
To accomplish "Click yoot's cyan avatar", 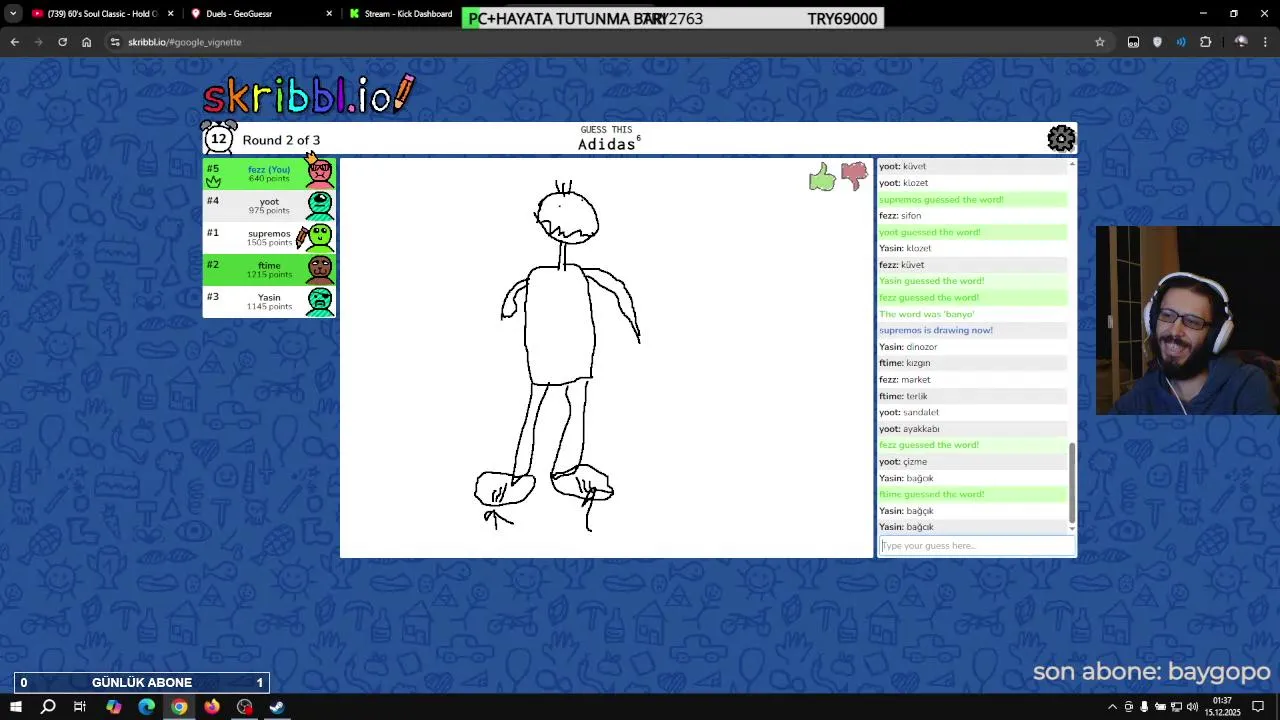I will click(320, 205).
